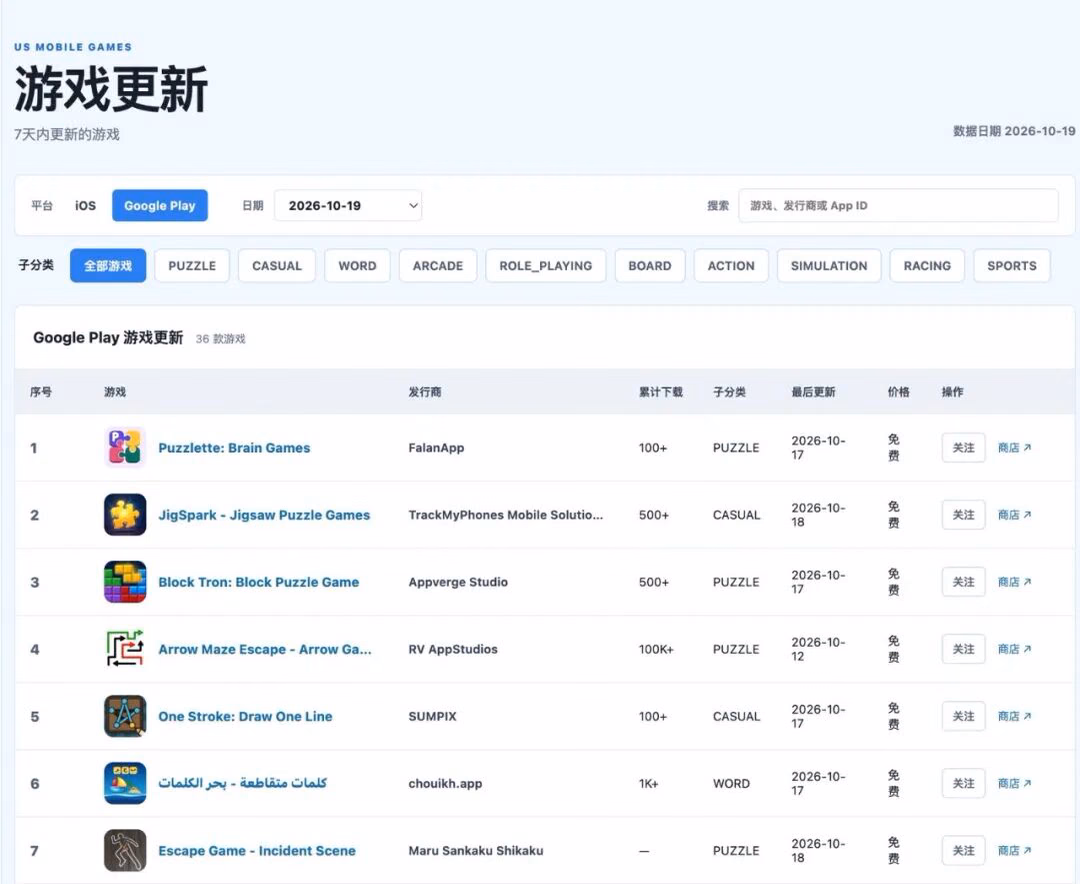
Task: Open One Stroke app icon
Action: point(125,716)
